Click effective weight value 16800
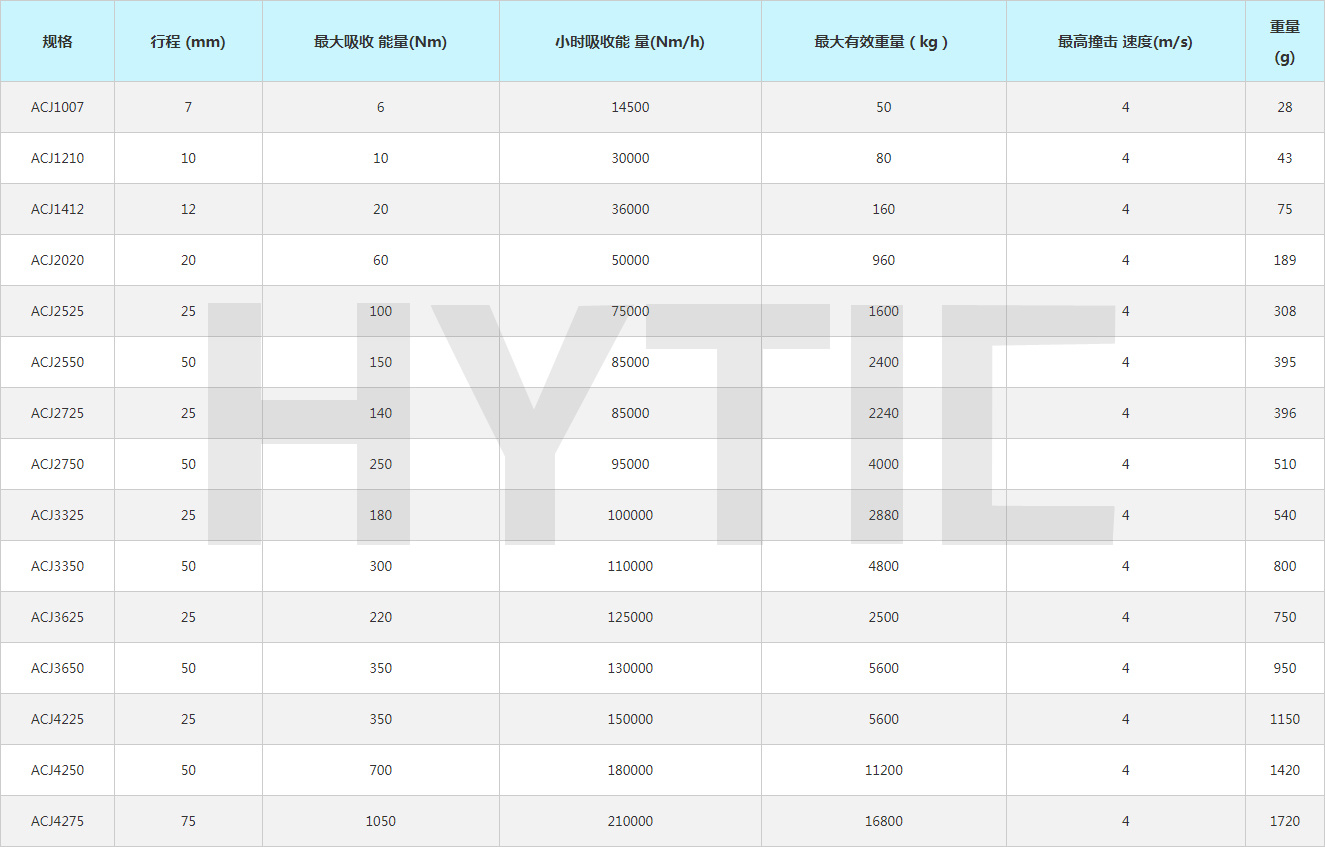The height and width of the screenshot is (847, 1325). (x=884, y=821)
